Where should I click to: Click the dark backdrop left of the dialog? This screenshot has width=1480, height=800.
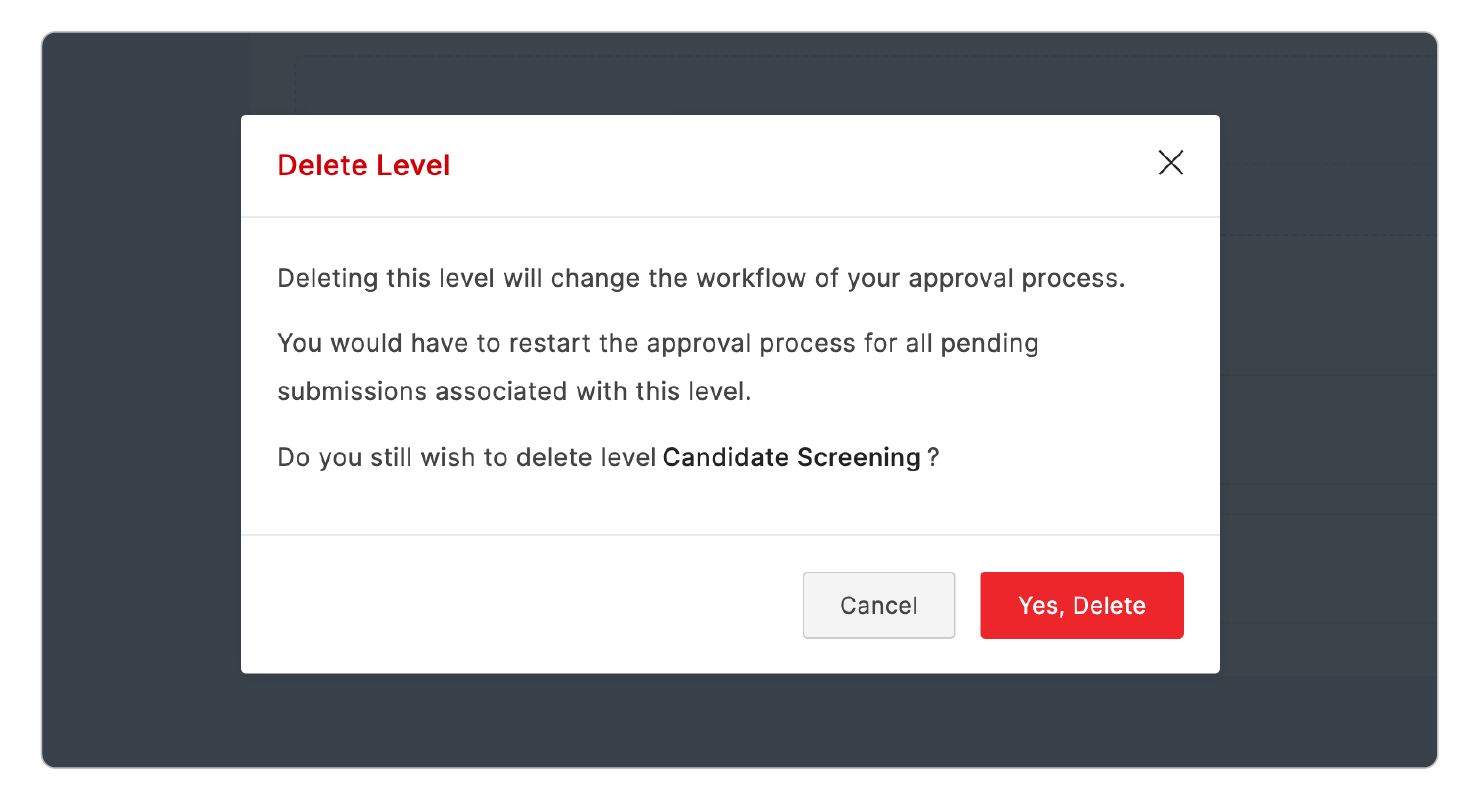coord(140,400)
